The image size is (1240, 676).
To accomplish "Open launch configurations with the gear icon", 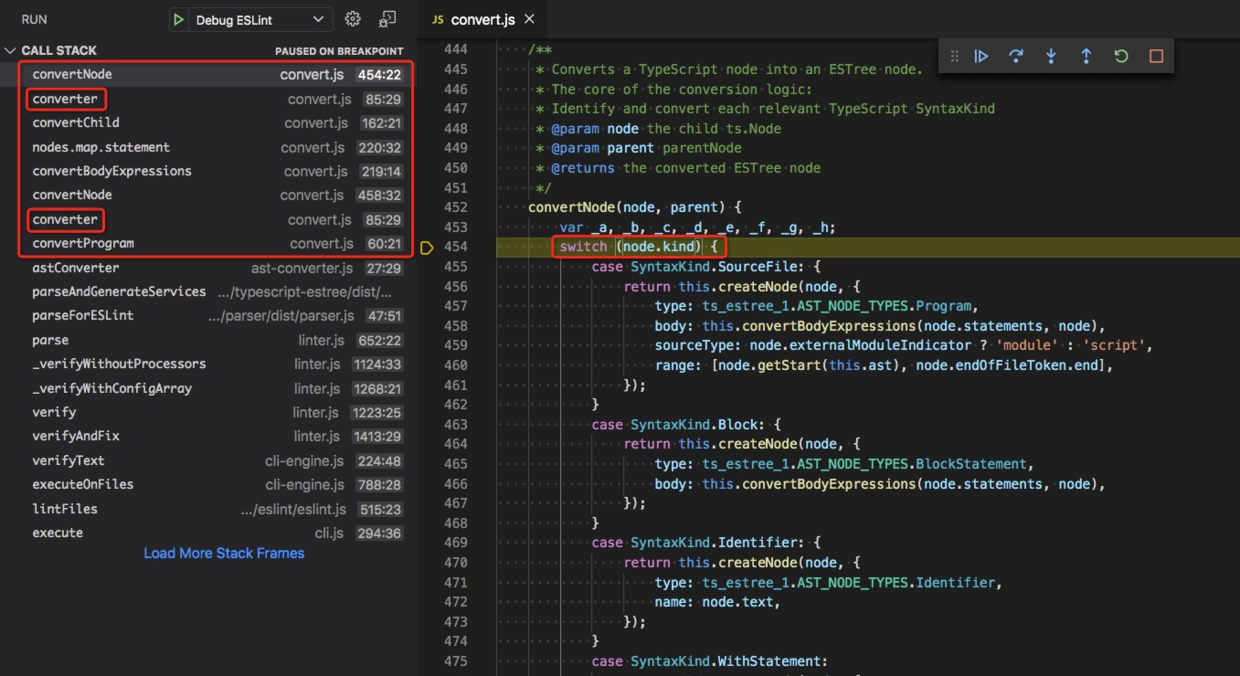I will point(352,18).
